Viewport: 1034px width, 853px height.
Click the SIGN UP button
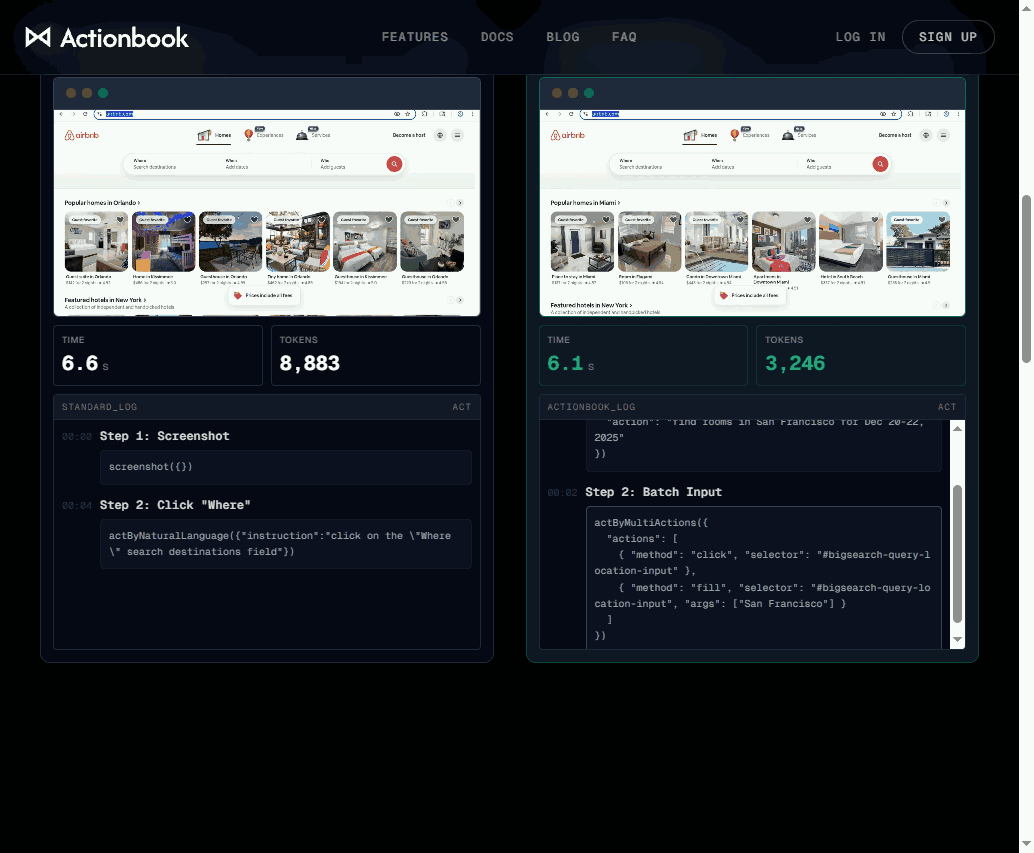[948, 37]
